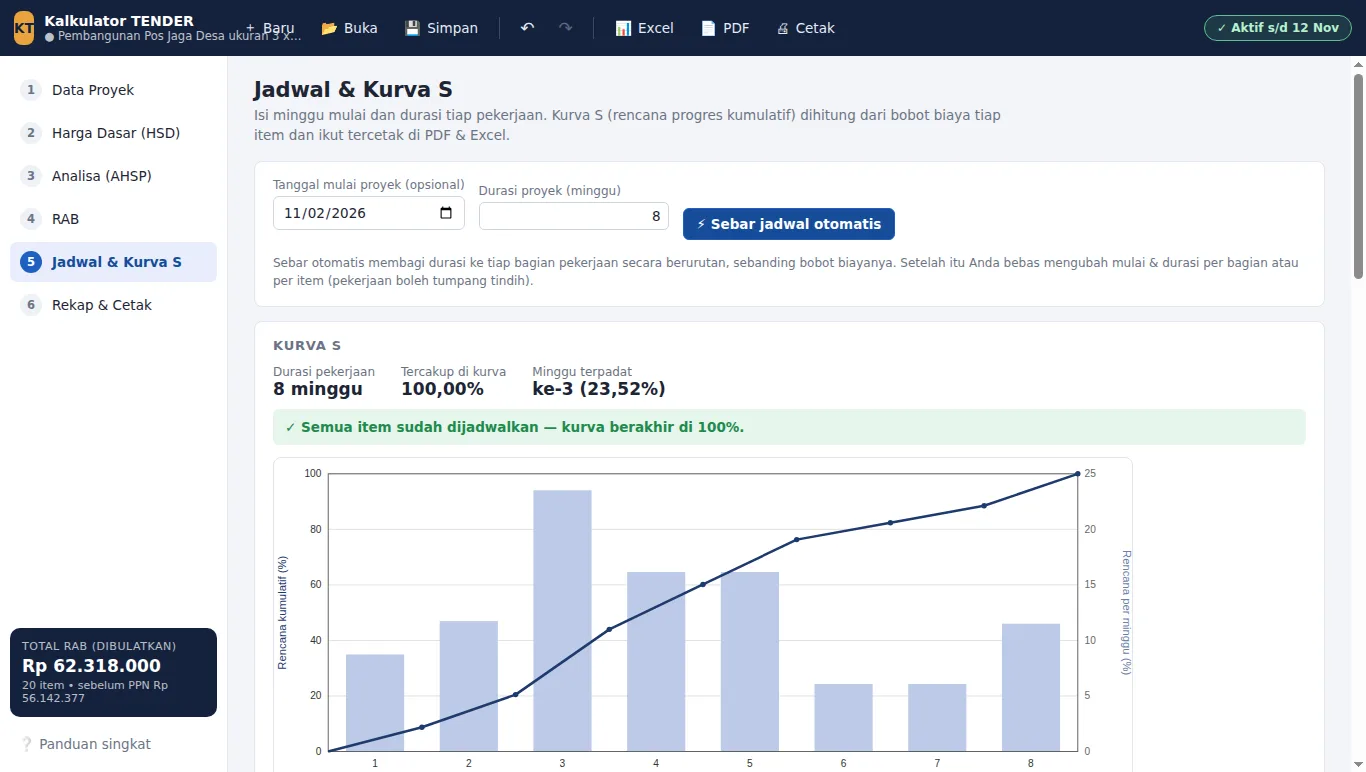Select step 5 Jadwal & Kurva S
This screenshot has width=1366, height=772.
tap(113, 262)
